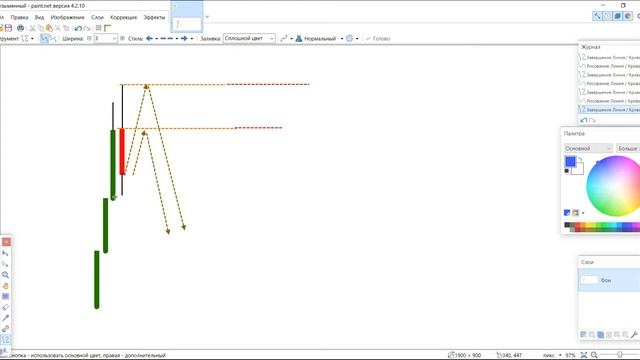Open the 'Основной' color dropdown in Палитра
640x360 pixels.
[588, 148]
